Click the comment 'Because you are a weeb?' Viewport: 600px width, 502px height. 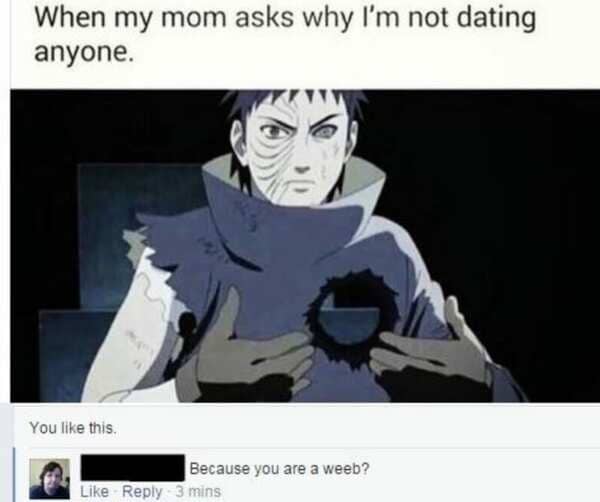pyautogui.click(x=279, y=468)
